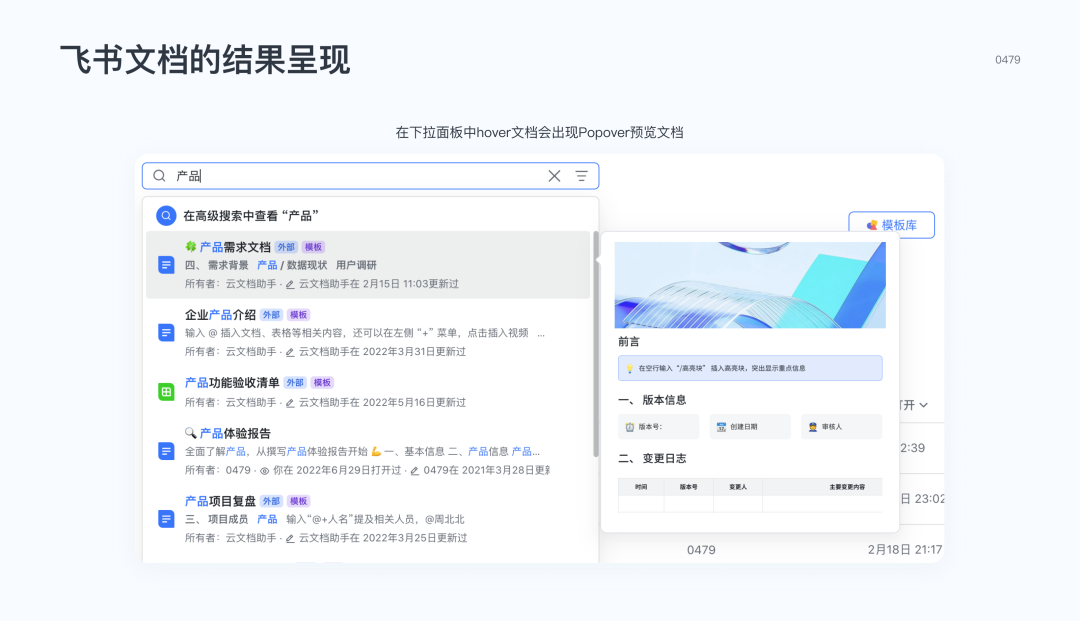Click the blue advanced search circle icon

[166, 215]
